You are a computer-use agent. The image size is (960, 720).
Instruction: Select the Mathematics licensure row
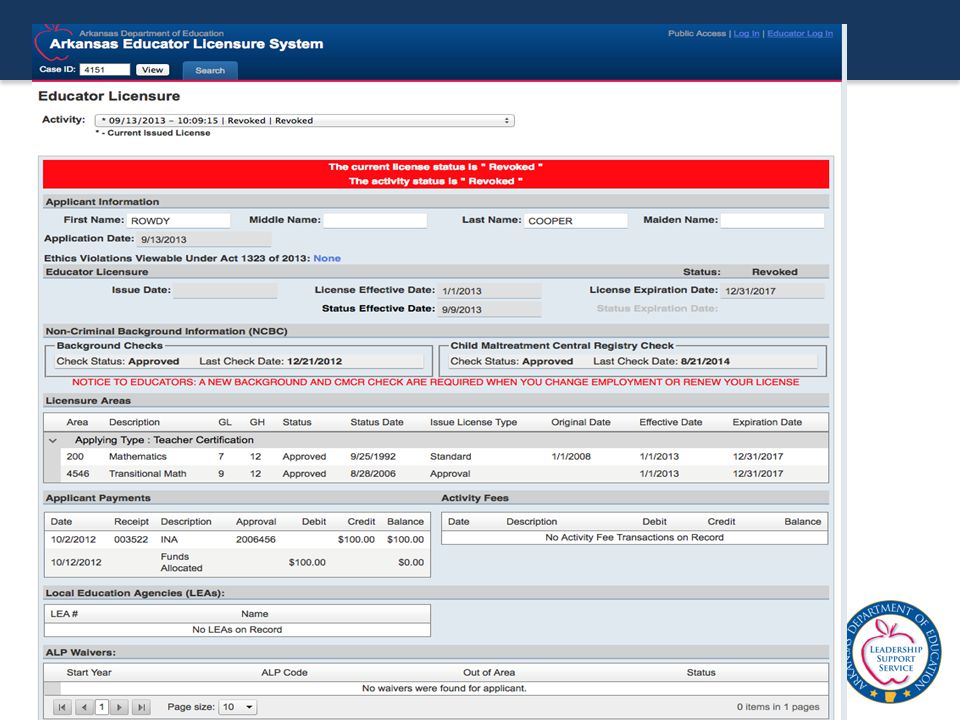point(443,457)
